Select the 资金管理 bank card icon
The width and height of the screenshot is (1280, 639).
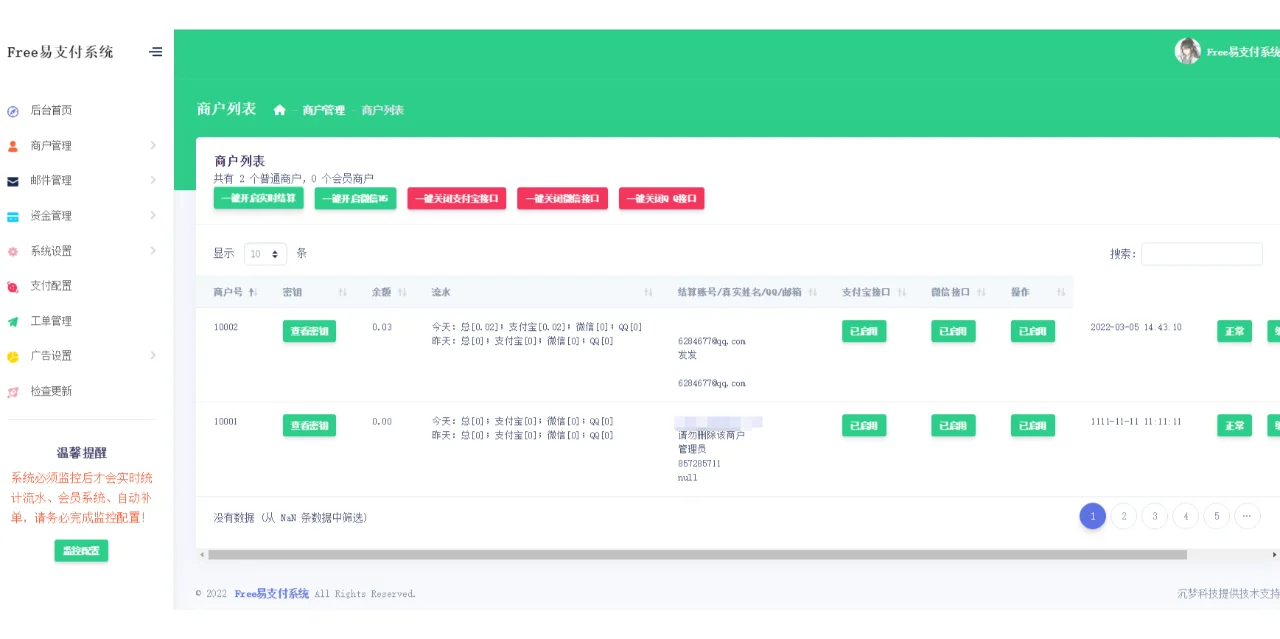point(11,215)
